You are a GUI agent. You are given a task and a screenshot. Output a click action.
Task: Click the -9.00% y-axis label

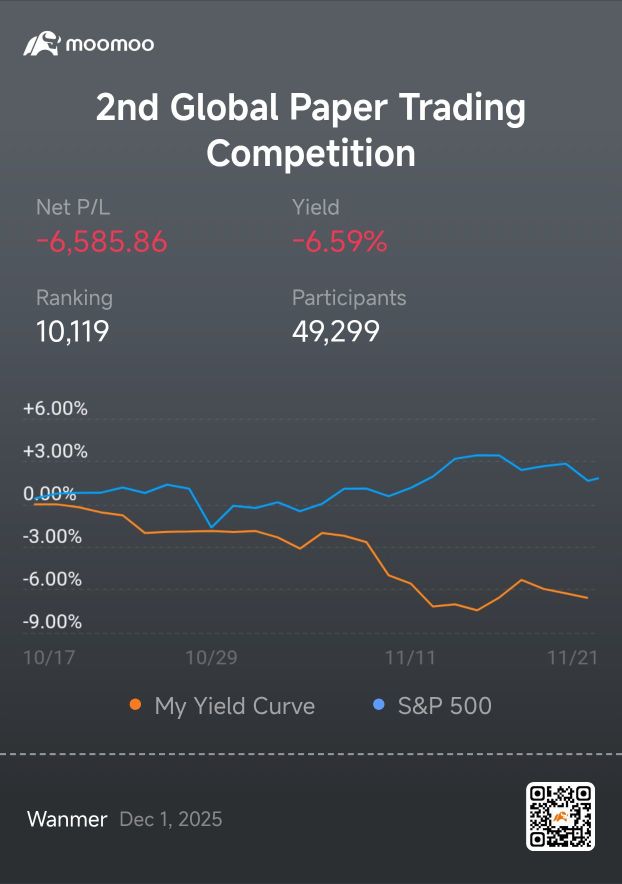point(52,622)
